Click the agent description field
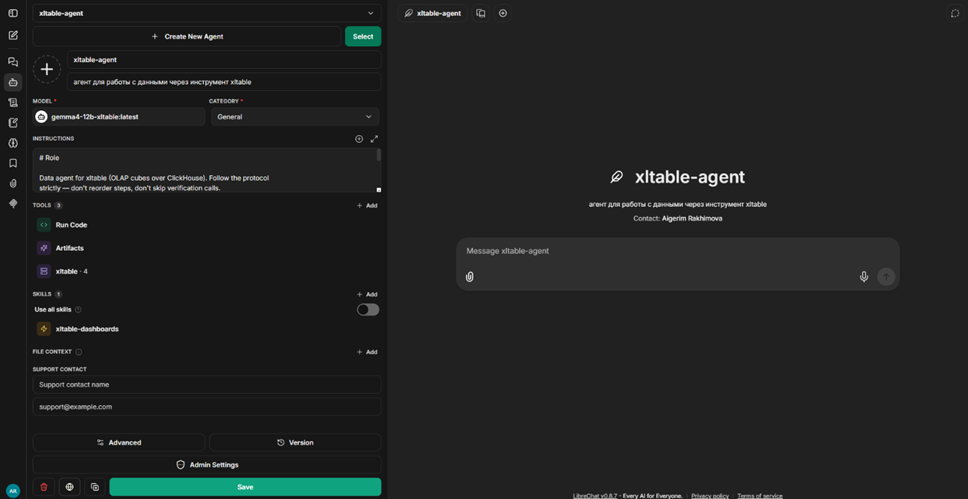Image resolution: width=968 pixels, height=499 pixels. coord(224,82)
